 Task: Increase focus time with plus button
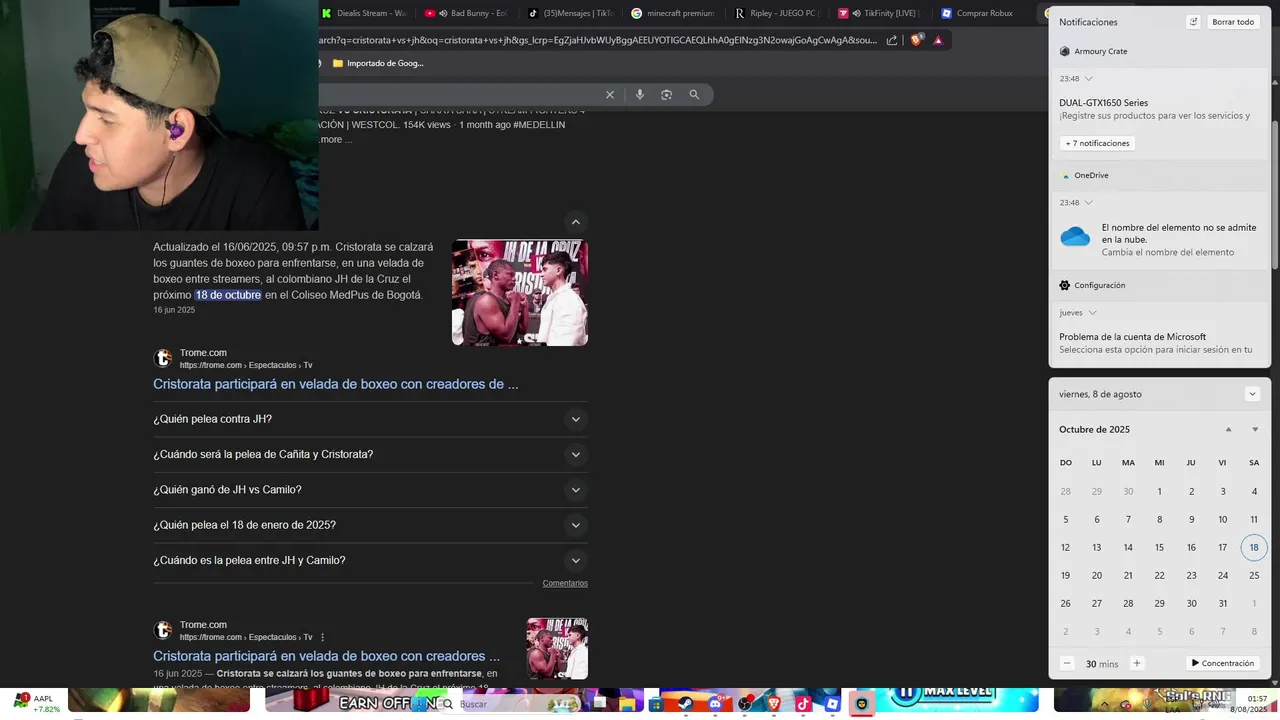[1136, 663]
